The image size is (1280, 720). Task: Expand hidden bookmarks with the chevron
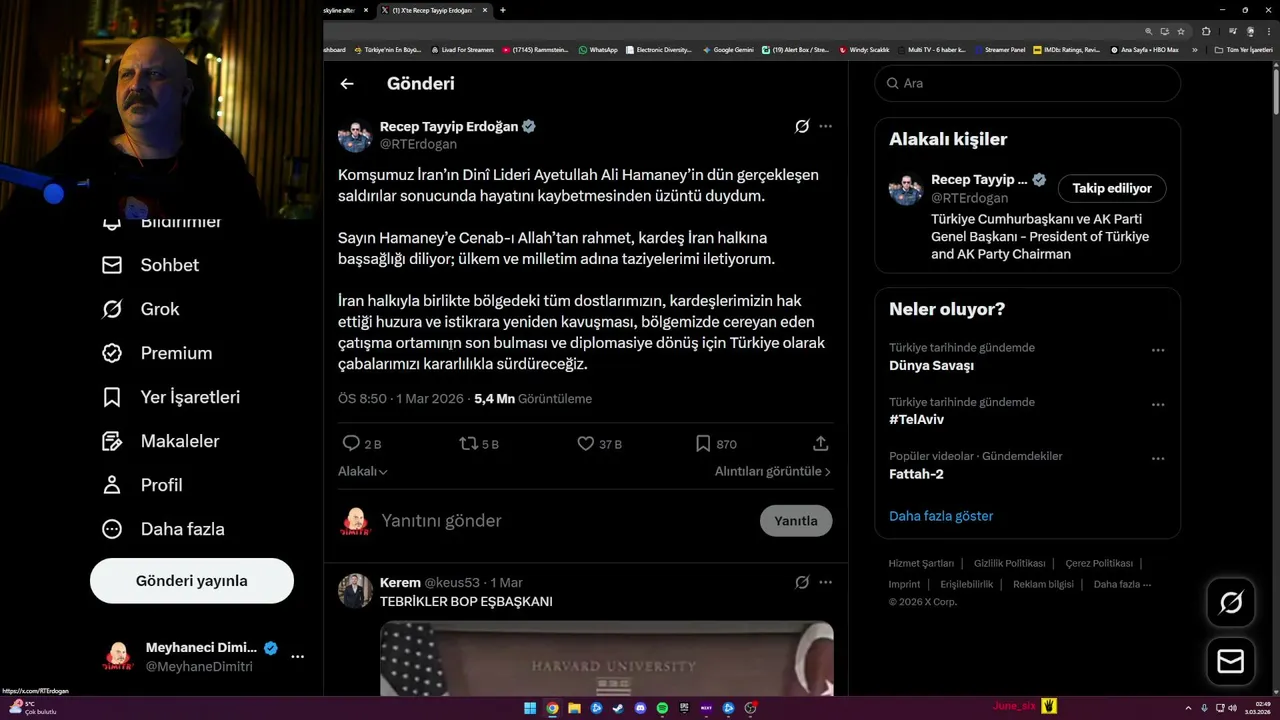pyautogui.click(x=1194, y=49)
